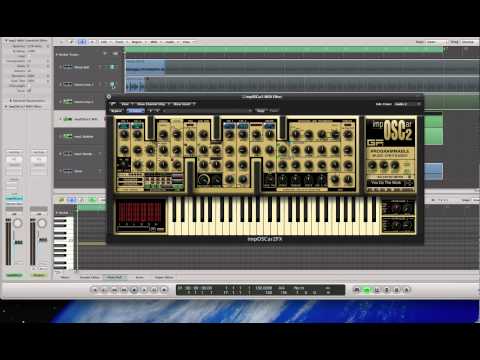480x360 pixels.
Task: Expand the Global Tracks disclosure triangle
Action: [x=57, y=54]
